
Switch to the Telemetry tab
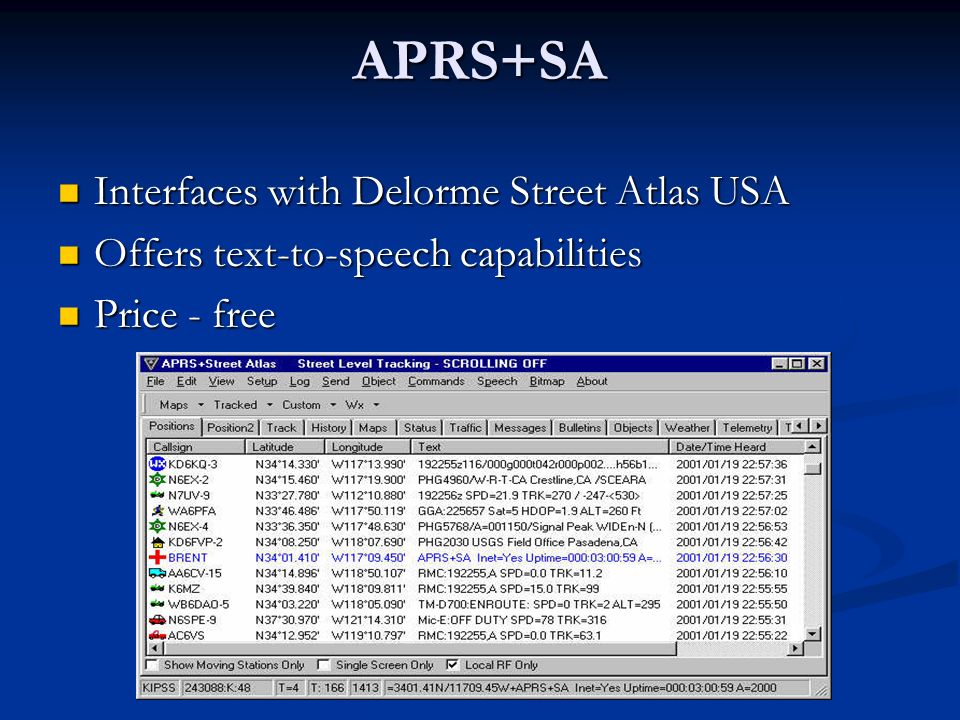point(747,428)
